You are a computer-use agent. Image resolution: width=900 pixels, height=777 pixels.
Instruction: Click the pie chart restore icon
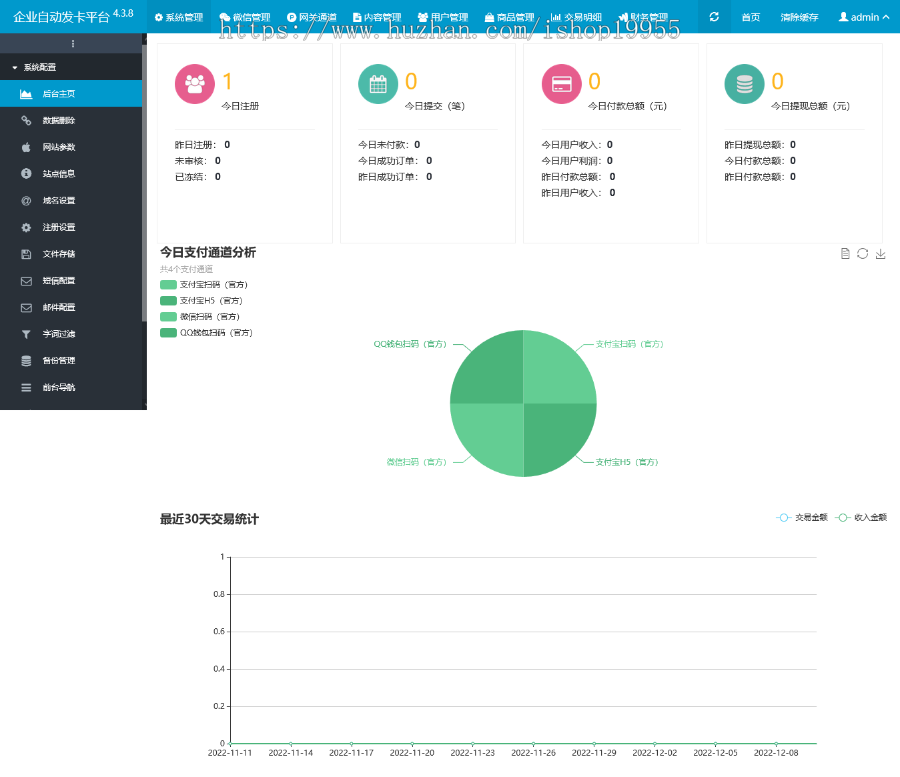coord(863,254)
